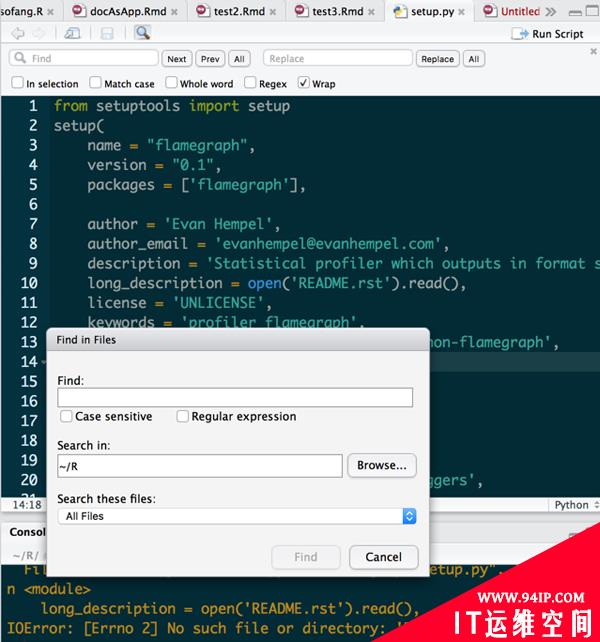600x642 pixels.
Task: Close the find bar with the x
Action: 593,51
